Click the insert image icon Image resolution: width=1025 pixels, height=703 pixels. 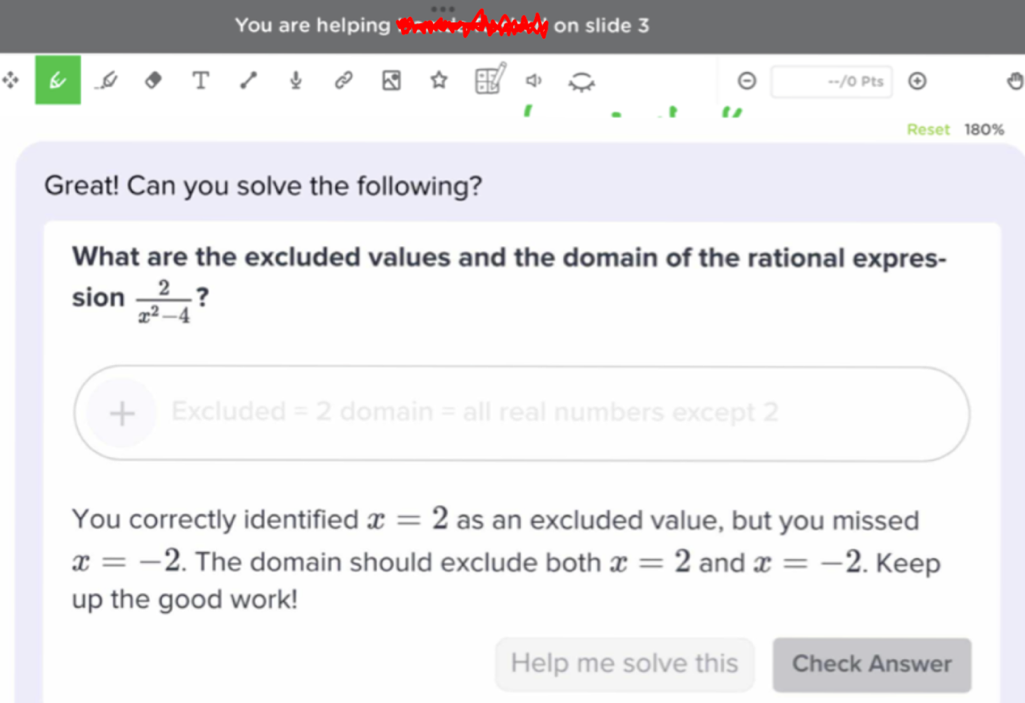pyautogui.click(x=391, y=80)
